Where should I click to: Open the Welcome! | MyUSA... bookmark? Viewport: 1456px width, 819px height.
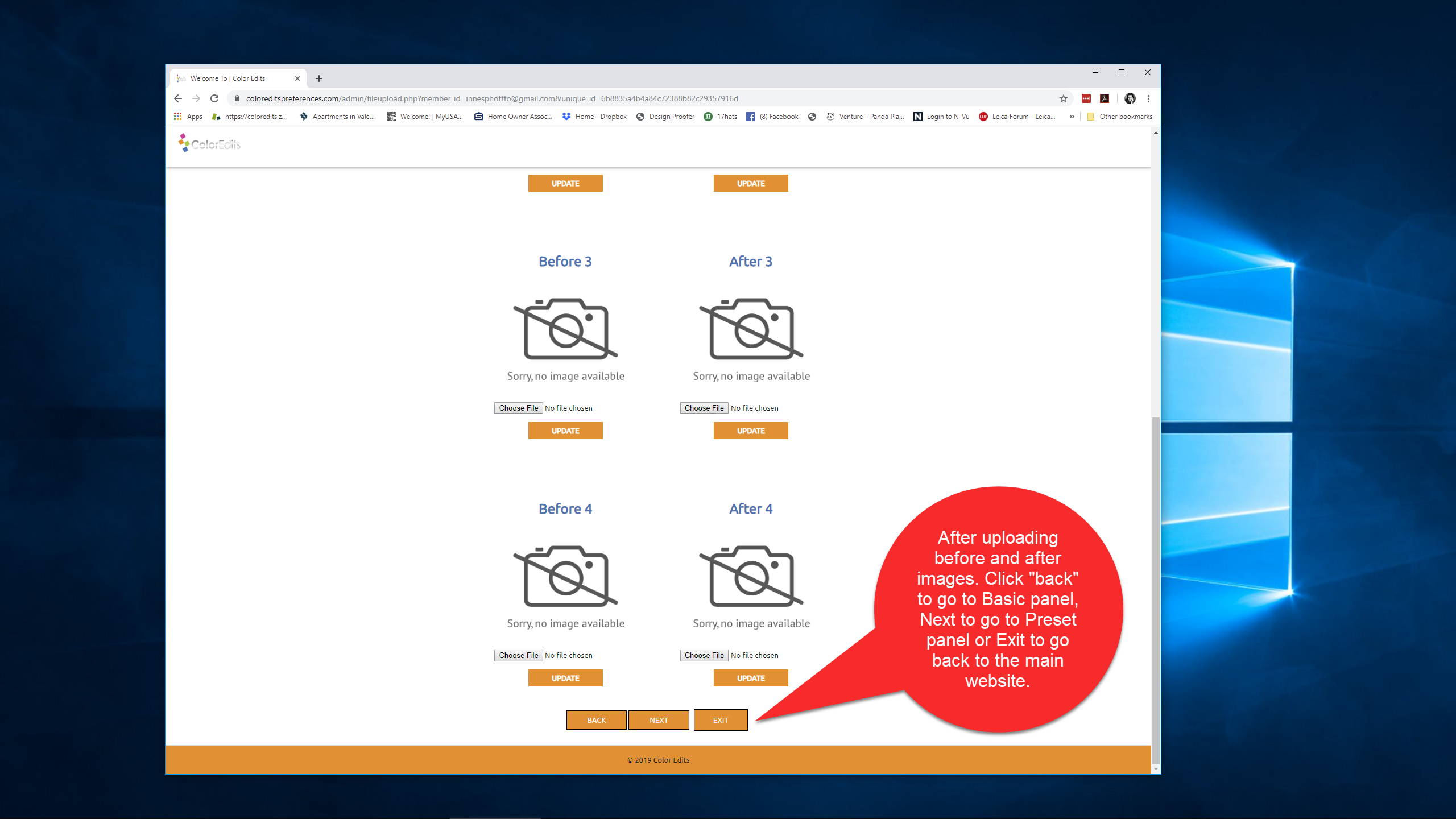coord(425,117)
